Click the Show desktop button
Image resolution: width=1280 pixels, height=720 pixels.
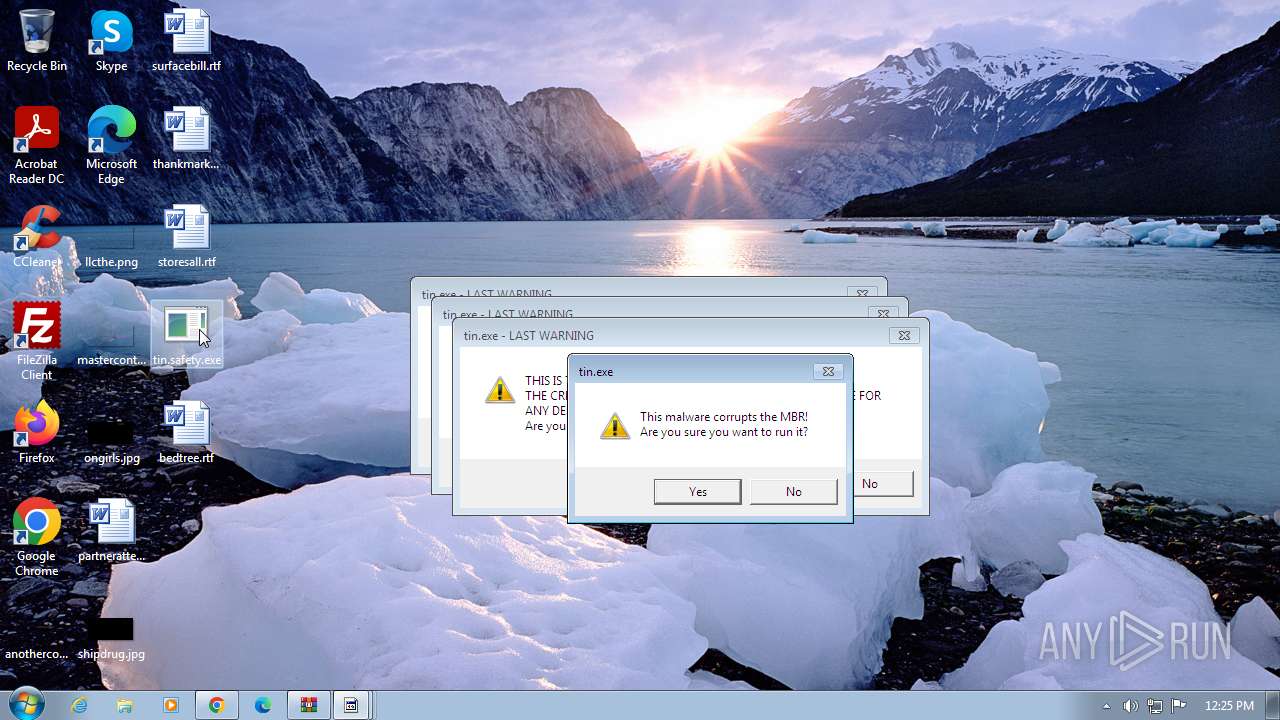1272,705
